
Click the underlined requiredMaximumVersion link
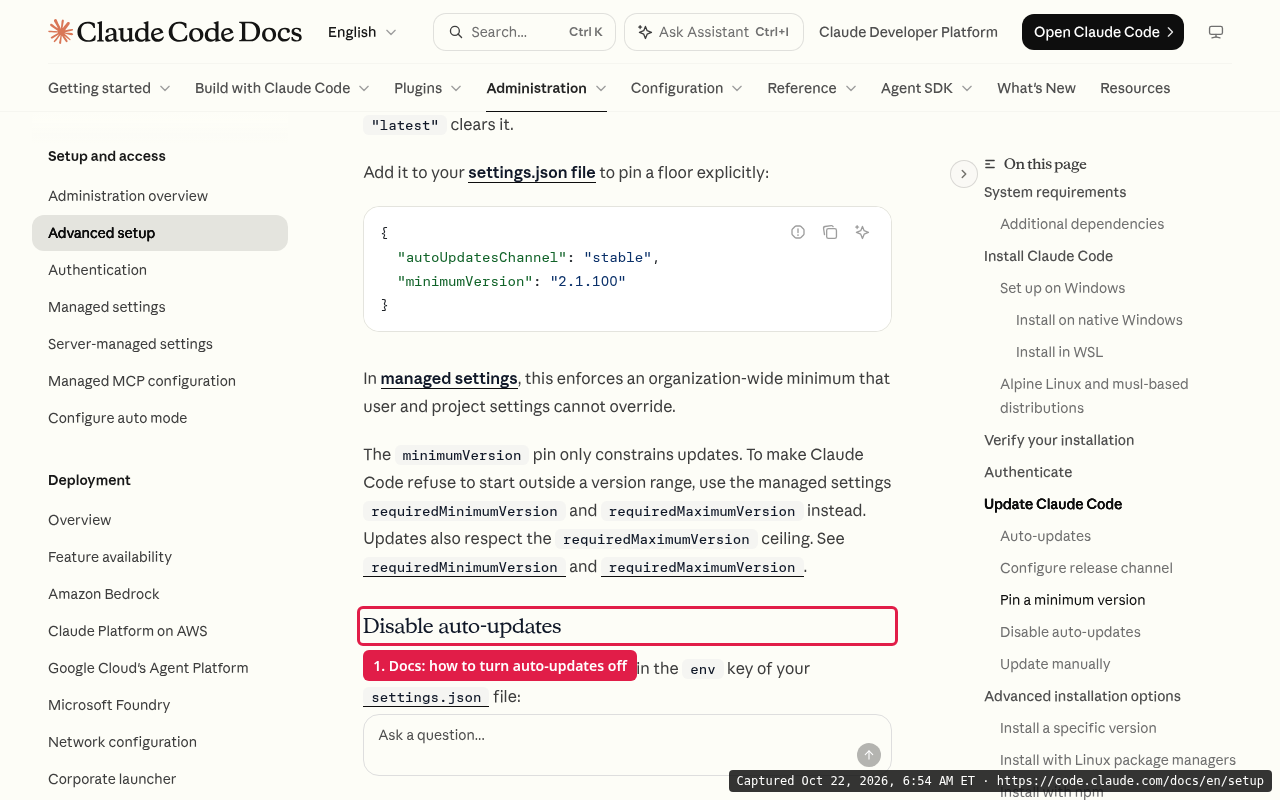[x=702, y=567]
